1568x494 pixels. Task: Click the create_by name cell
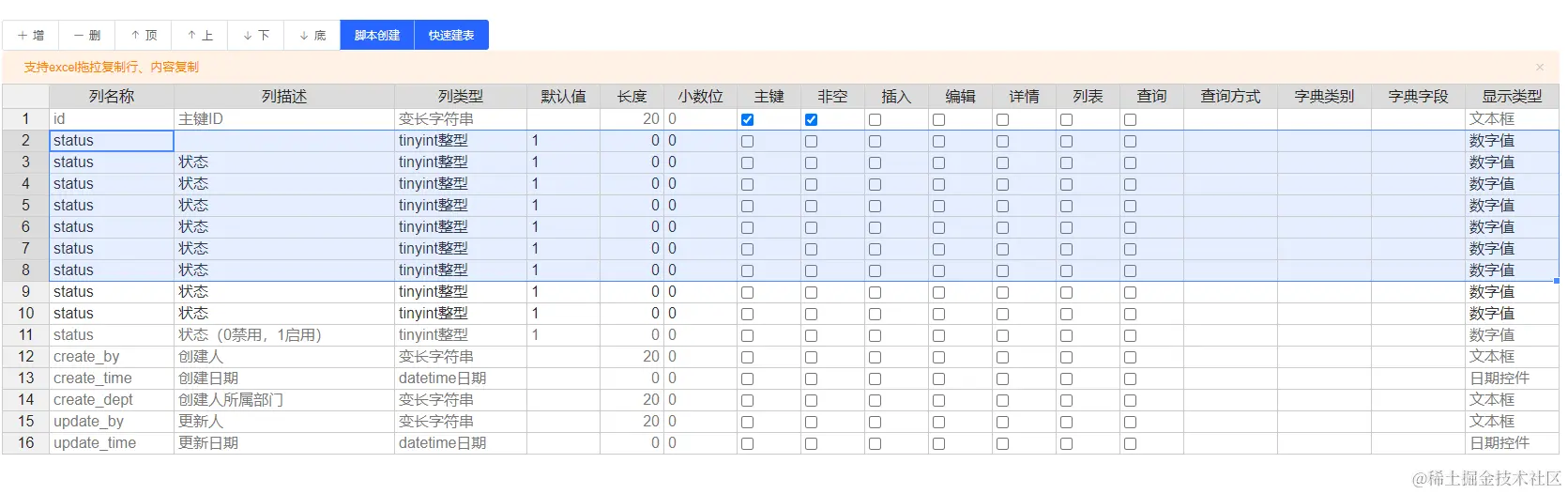point(112,357)
